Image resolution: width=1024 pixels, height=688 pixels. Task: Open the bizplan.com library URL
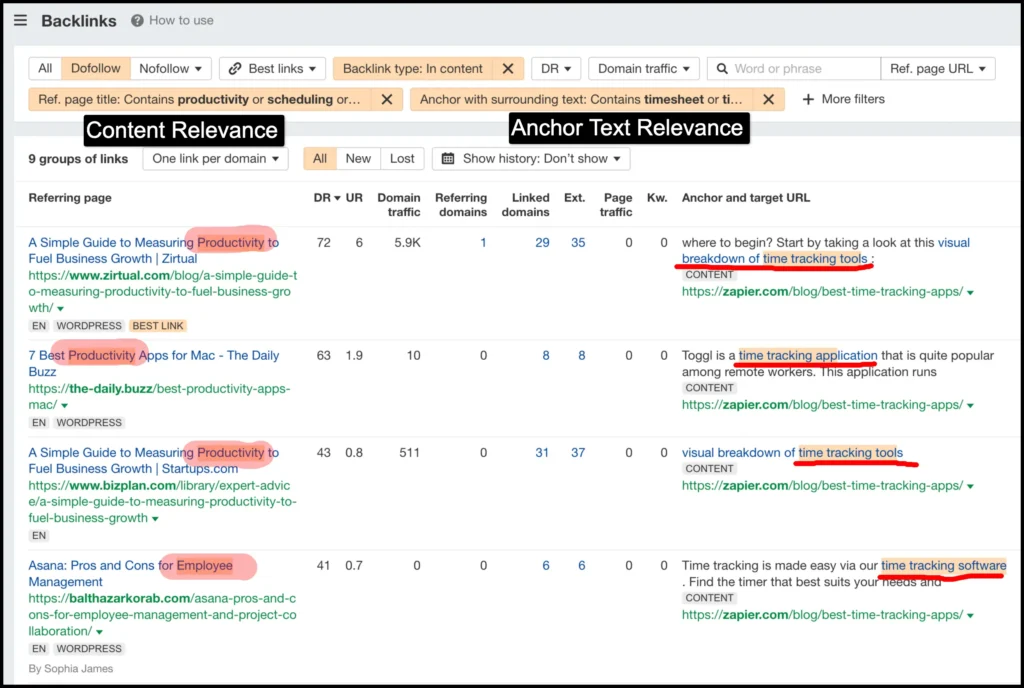click(162, 501)
